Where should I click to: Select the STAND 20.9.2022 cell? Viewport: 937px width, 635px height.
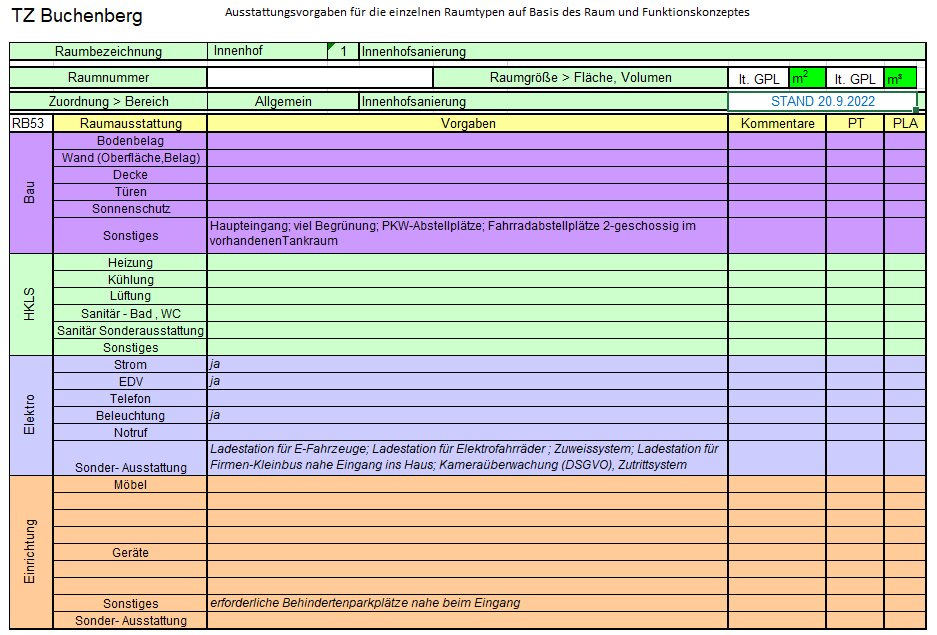[822, 101]
